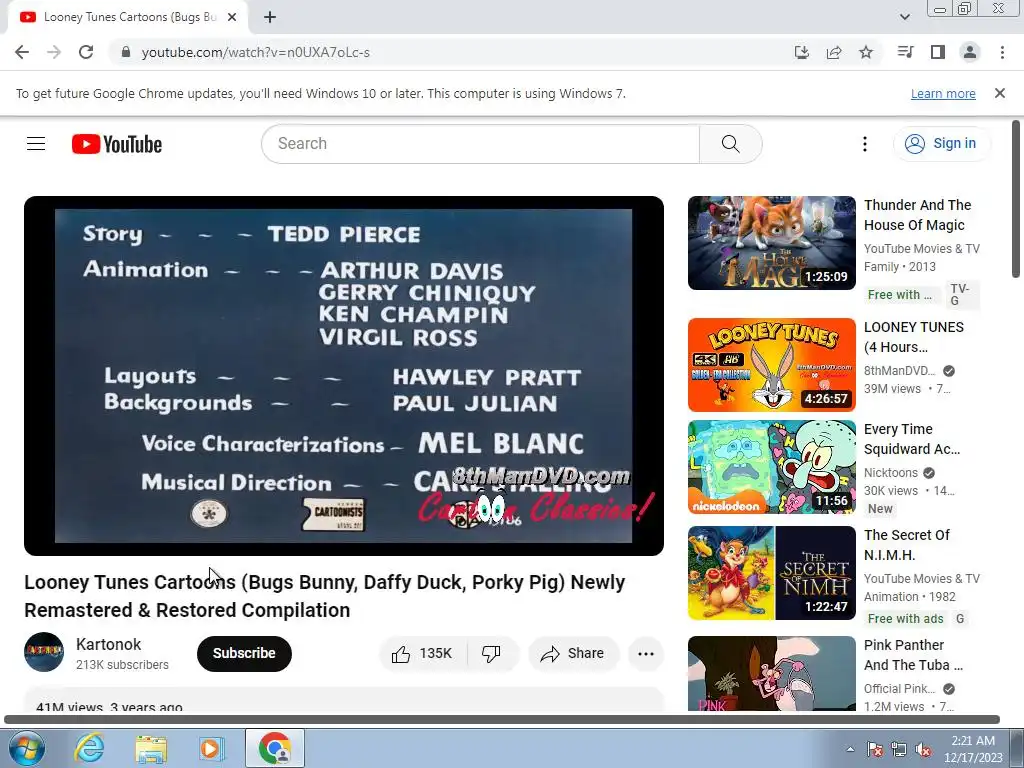
Task: Open the Kartonok channel name link
Action: point(108,644)
